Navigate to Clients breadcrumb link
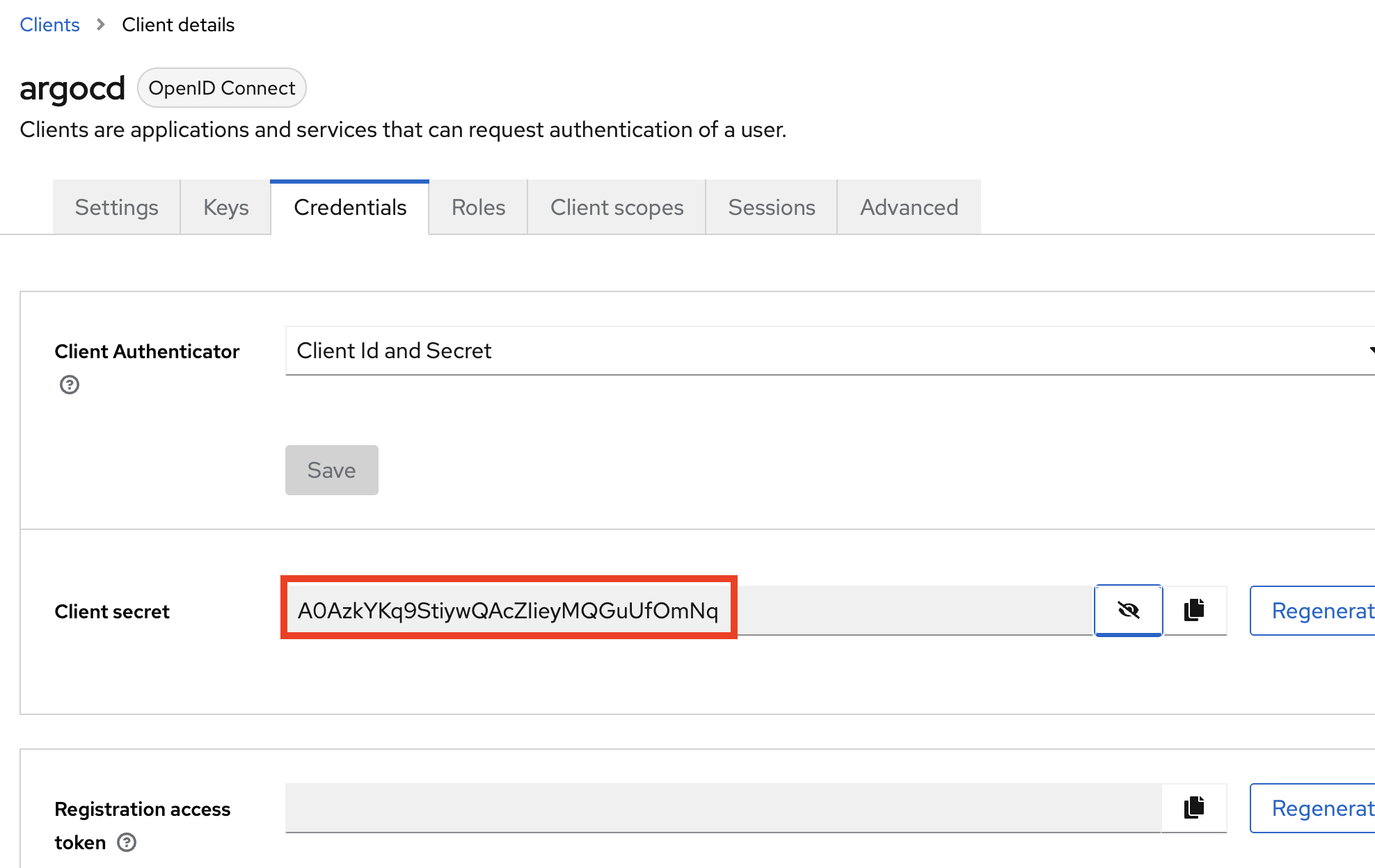Viewport: 1375px width, 868px height. click(49, 24)
